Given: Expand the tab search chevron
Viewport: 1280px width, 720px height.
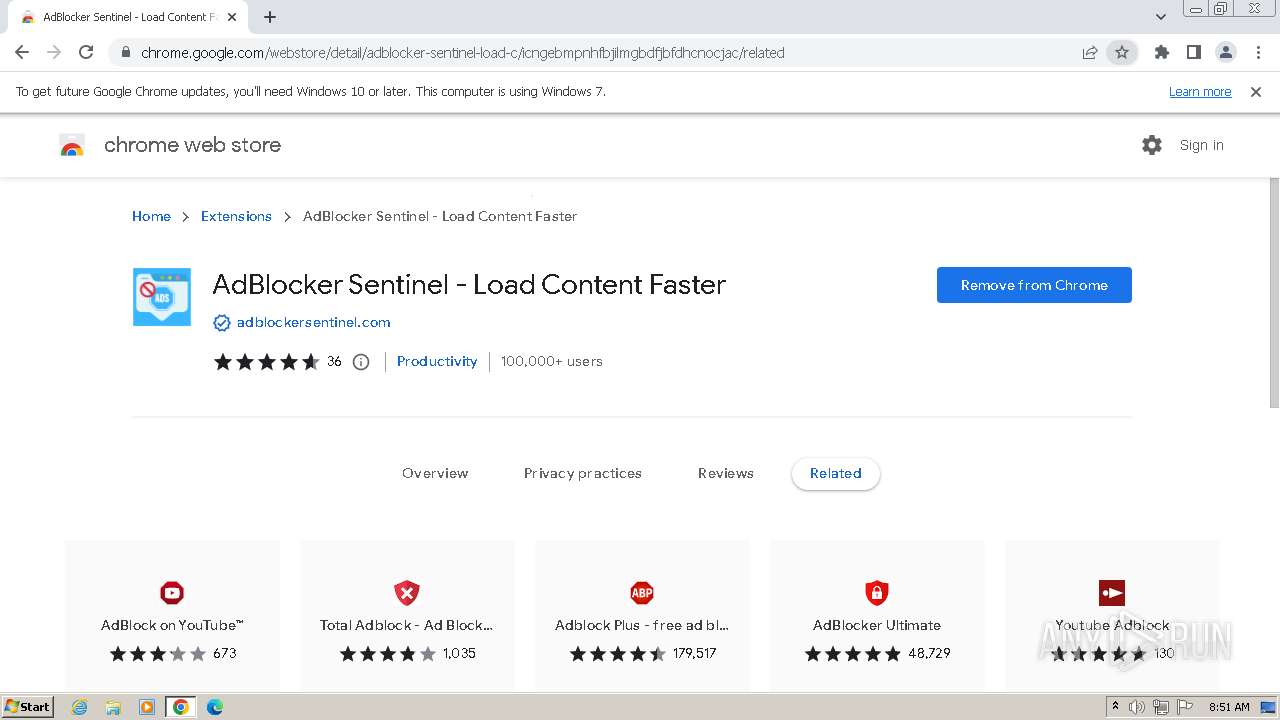Looking at the screenshot, I should (x=1161, y=17).
